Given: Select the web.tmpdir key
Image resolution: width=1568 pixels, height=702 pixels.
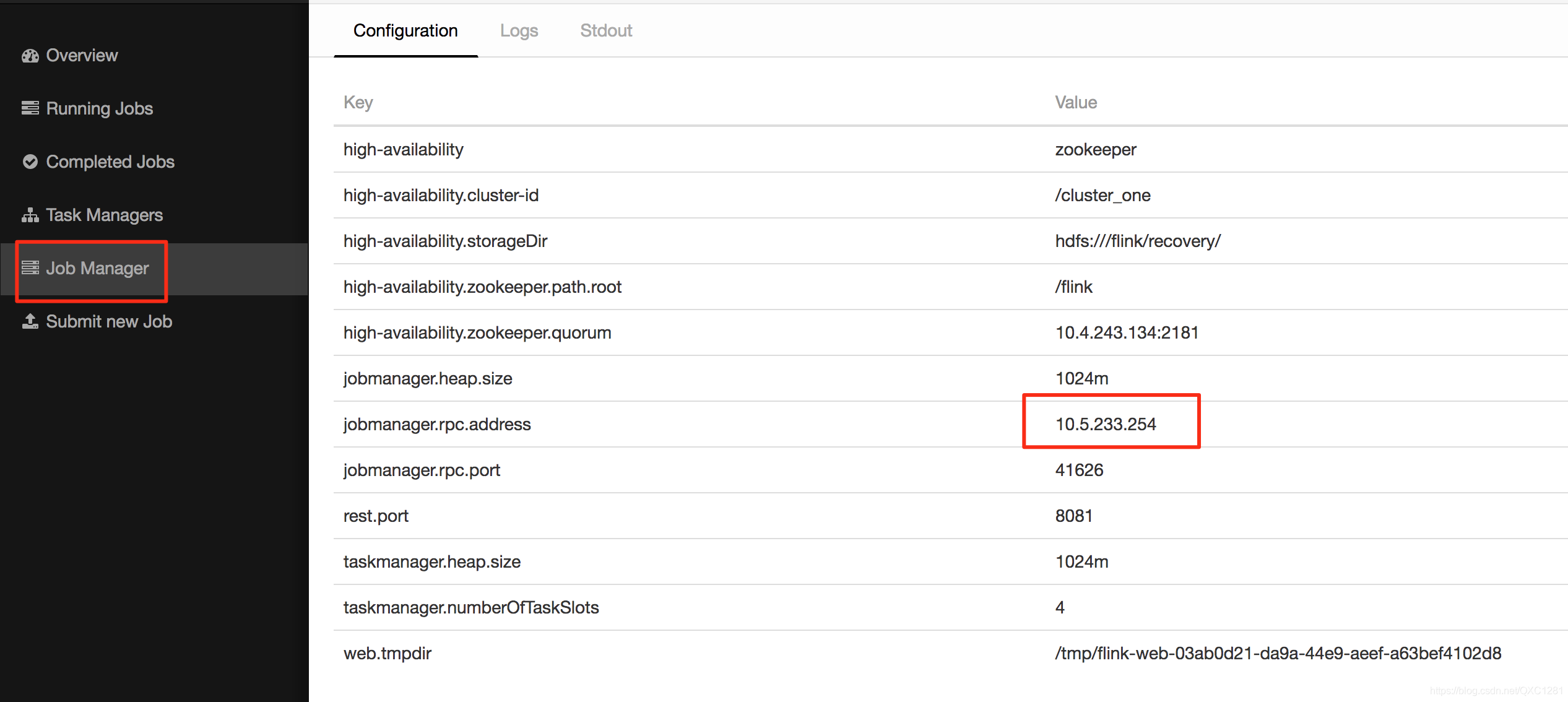Looking at the screenshot, I should click(x=387, y=654).
